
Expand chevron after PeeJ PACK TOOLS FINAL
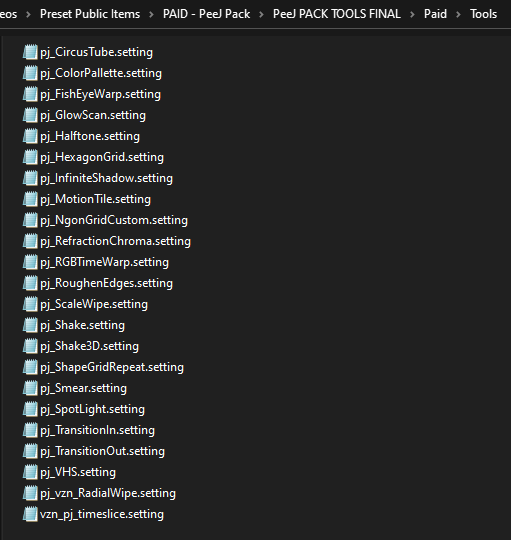pos(412,14)
